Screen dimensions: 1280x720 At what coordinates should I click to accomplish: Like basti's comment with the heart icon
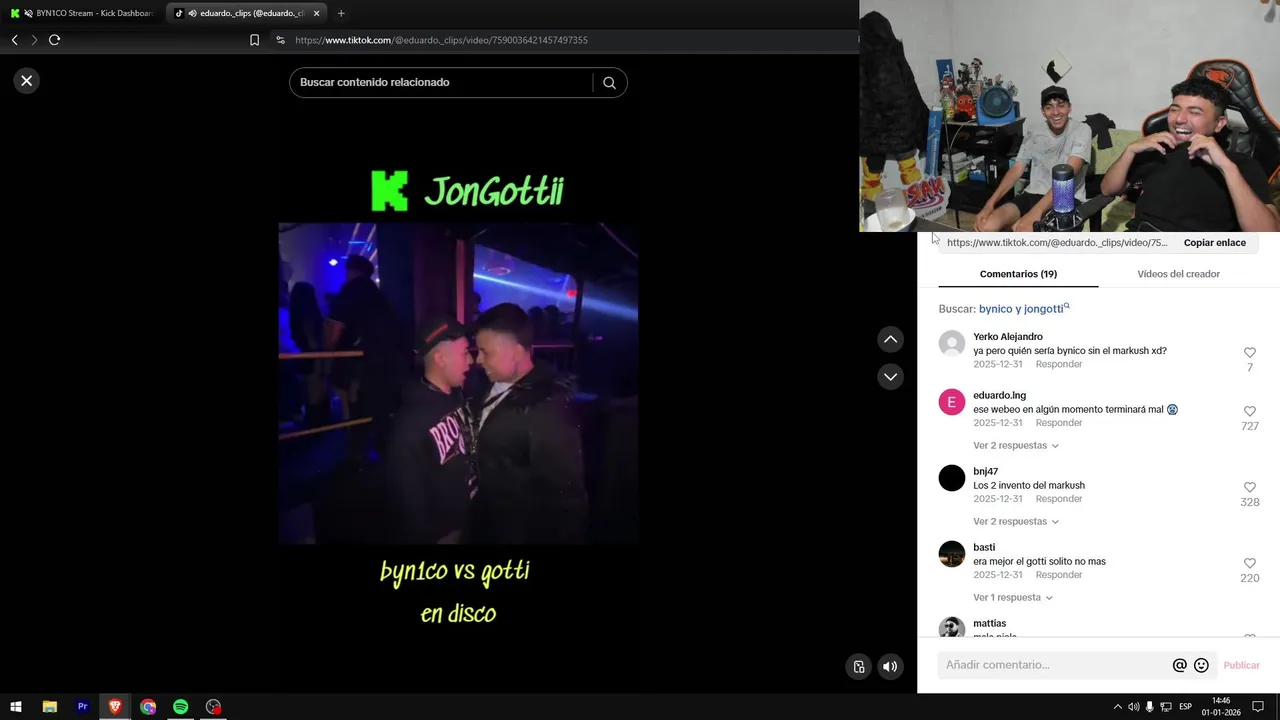1250,563
